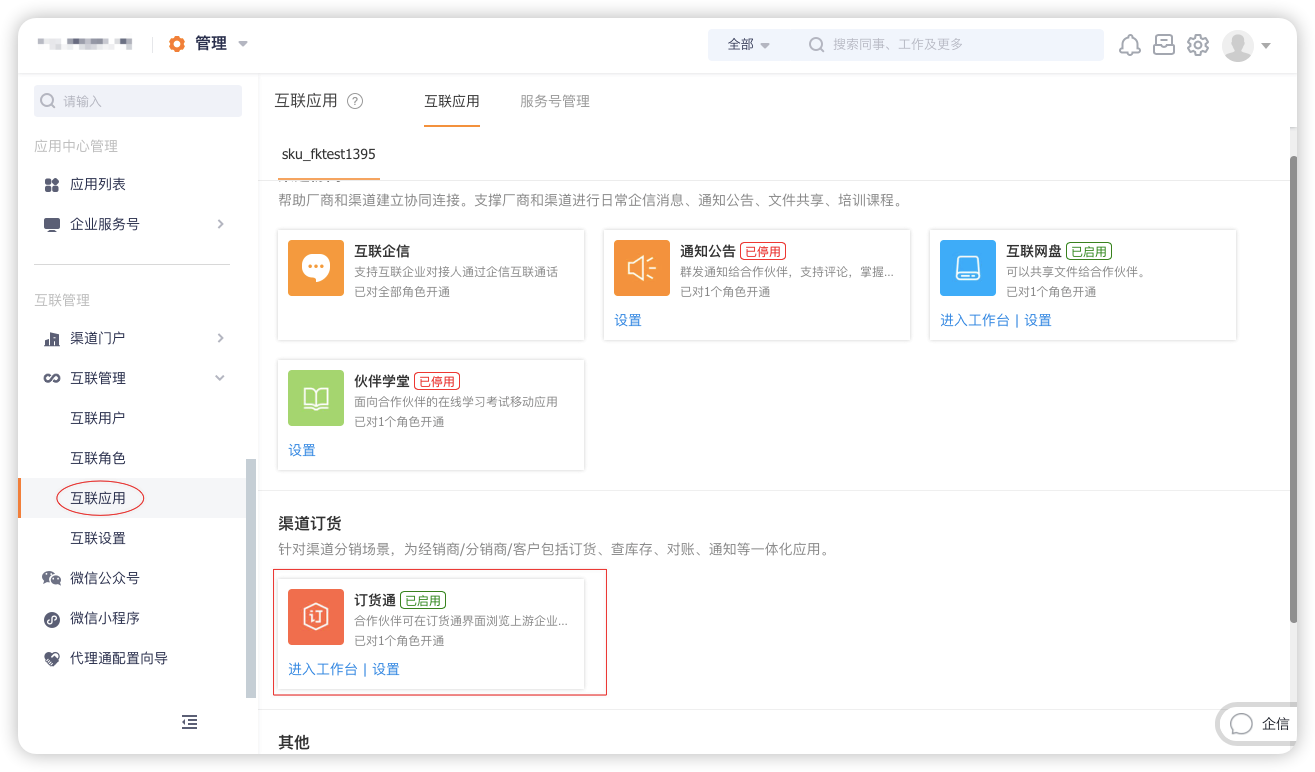Switch to the 互联应用 tab
Viewport: 1315px width, 772px height.
click(452, 101)
